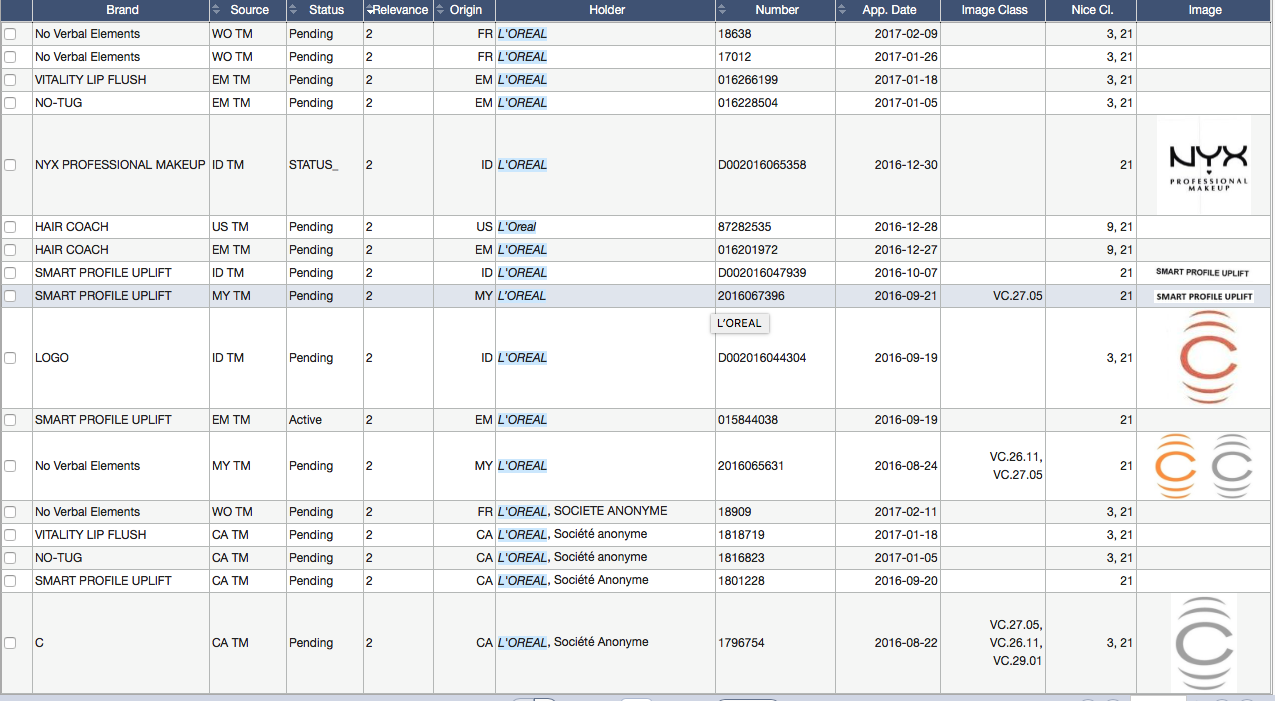Check the checkbox for row number 2016065631
The height and width of the screenshot is (701, 1275).
point(10,466)
